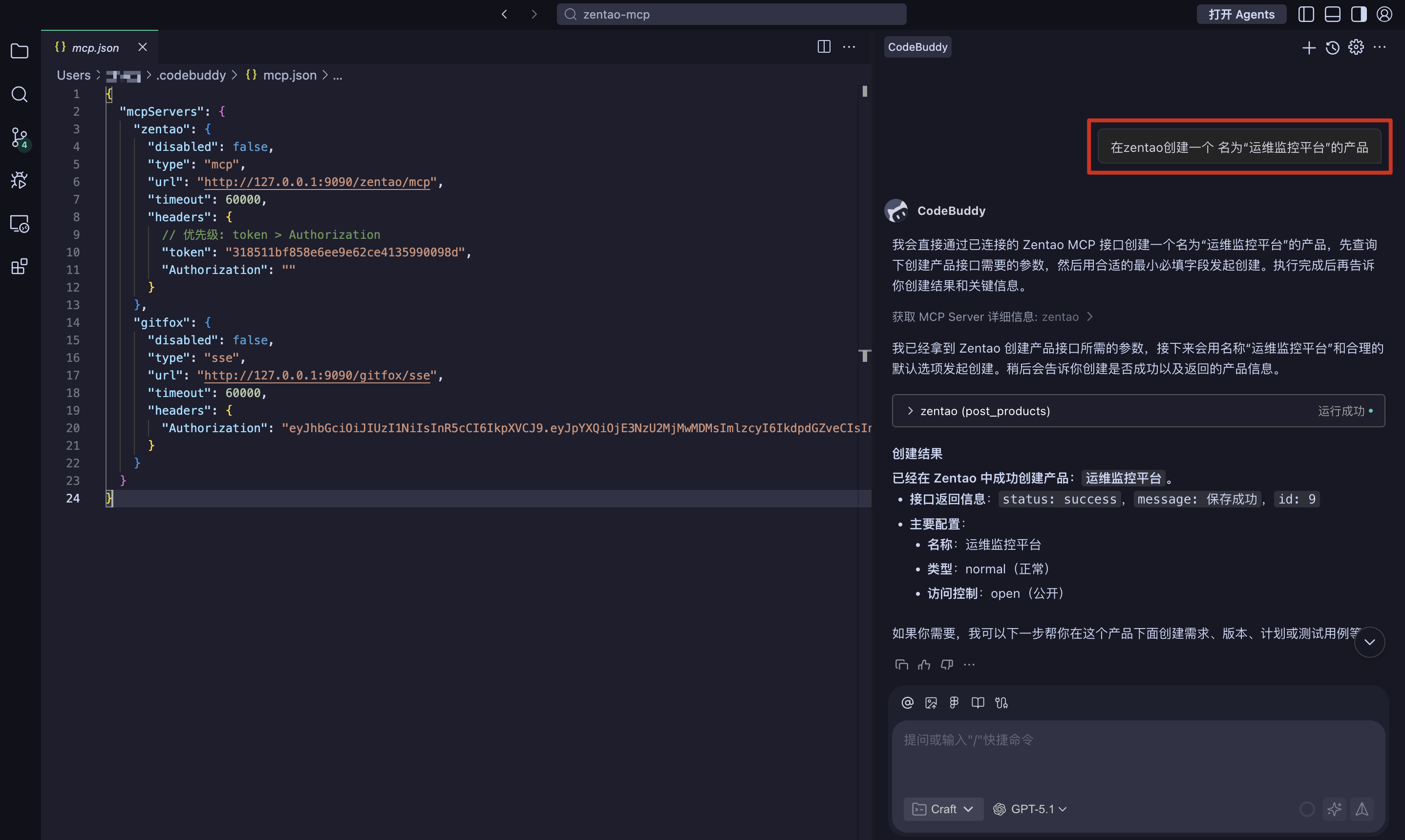Open the Explorer folder icon in sidebar

(x=19, y=51)
